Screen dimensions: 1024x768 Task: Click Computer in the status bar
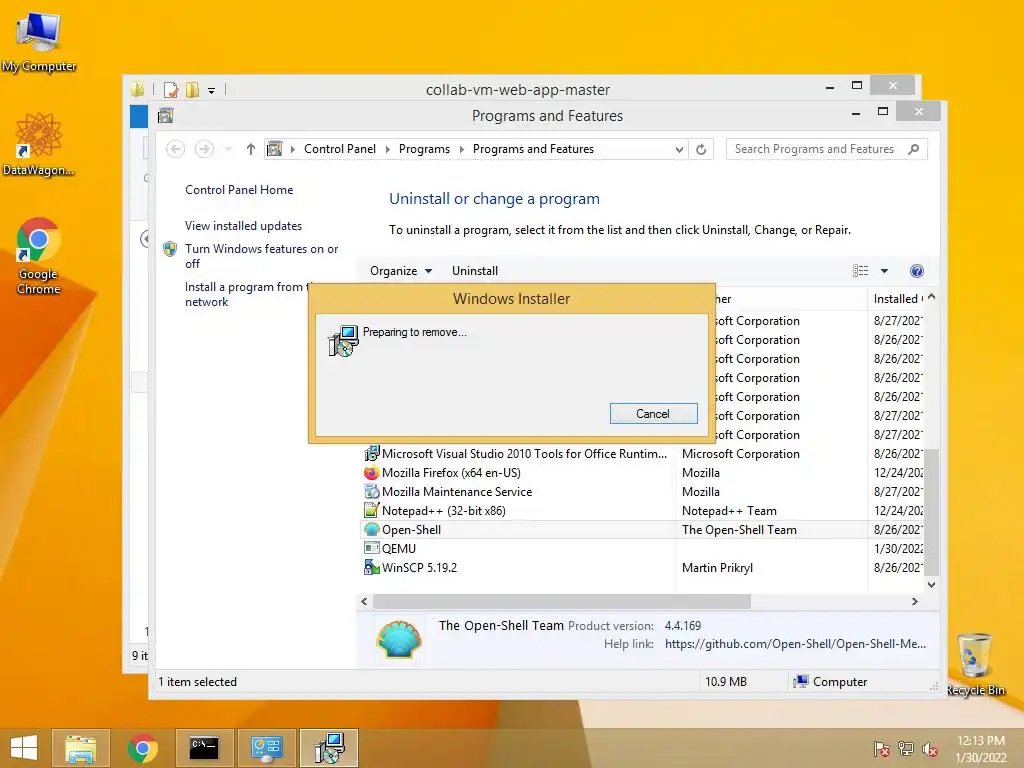(830, 681)
